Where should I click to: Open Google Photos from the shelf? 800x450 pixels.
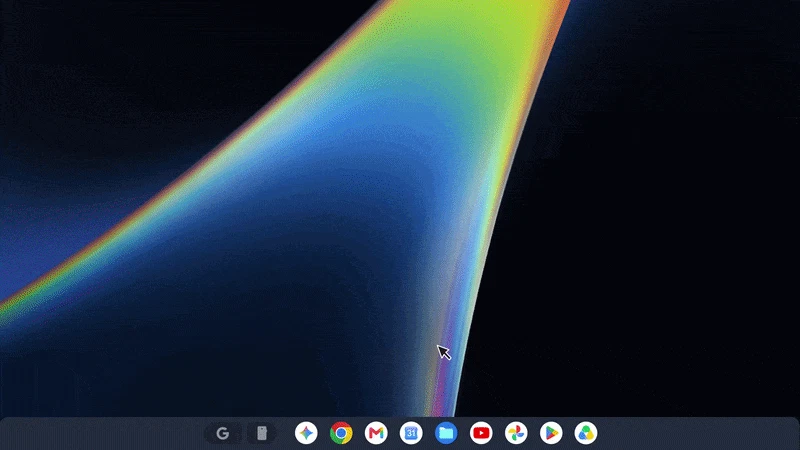pos(516,433)
